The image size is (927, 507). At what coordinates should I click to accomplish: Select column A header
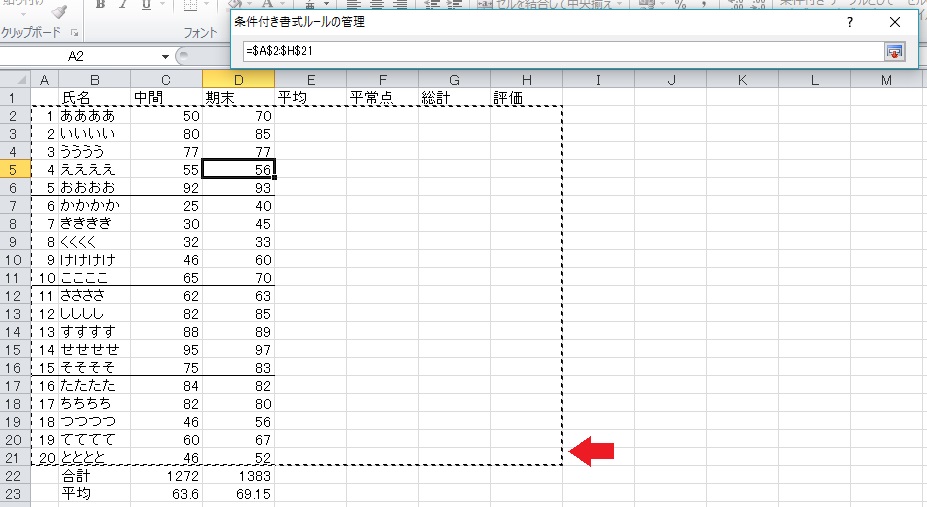44,80
